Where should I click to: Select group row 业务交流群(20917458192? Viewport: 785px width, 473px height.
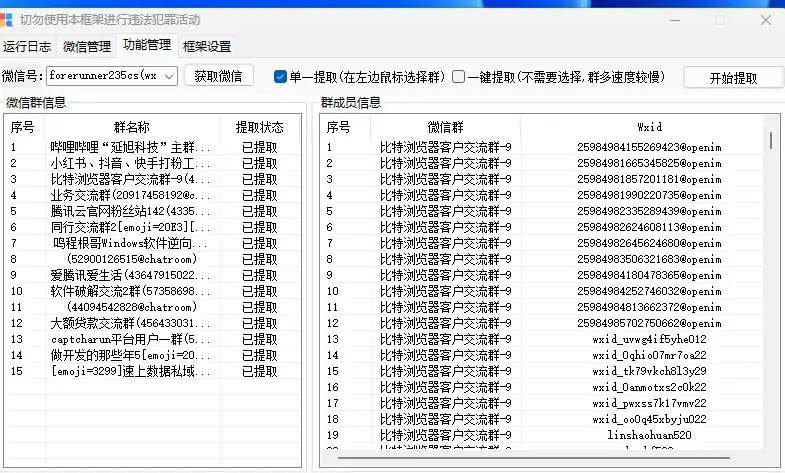click(x=153, y=195)
